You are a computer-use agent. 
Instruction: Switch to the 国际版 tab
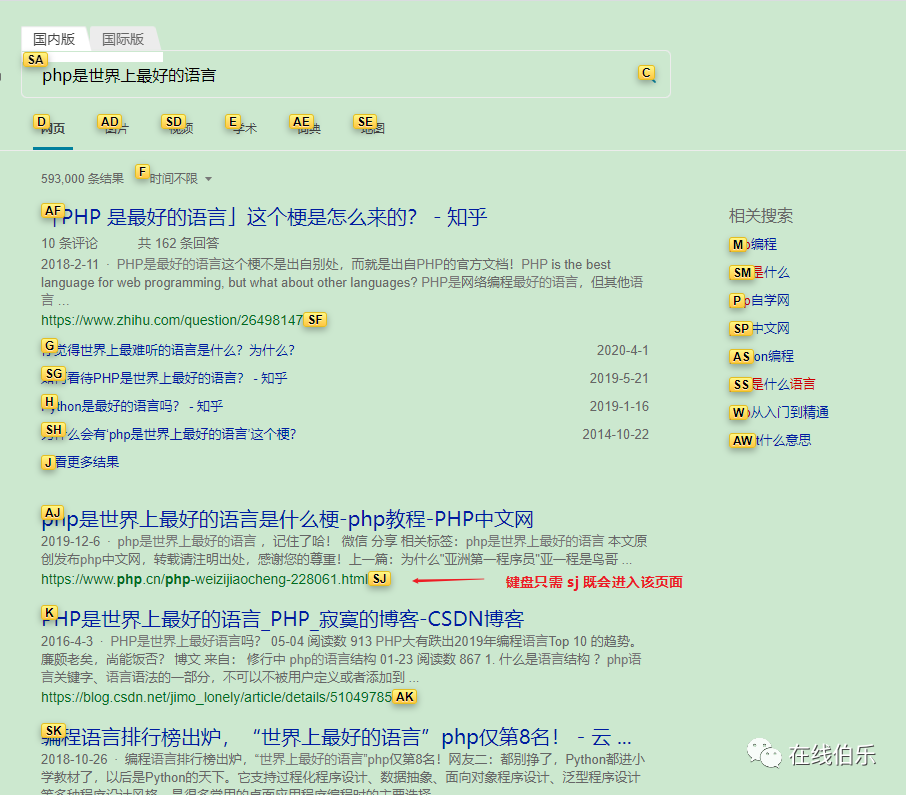(123, 39)
